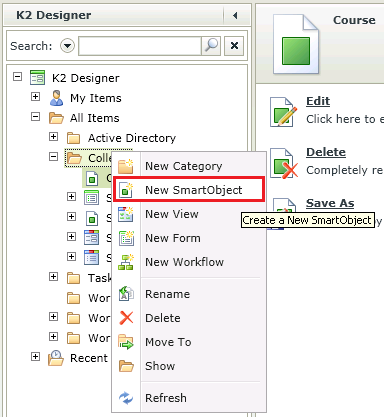Select New SmartObject from the context menu

point(189,190)
